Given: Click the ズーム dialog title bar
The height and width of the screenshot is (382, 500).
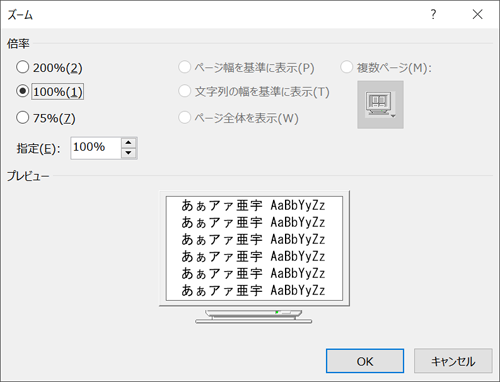Looking at the screenshot, I should [x=213, y=14].
